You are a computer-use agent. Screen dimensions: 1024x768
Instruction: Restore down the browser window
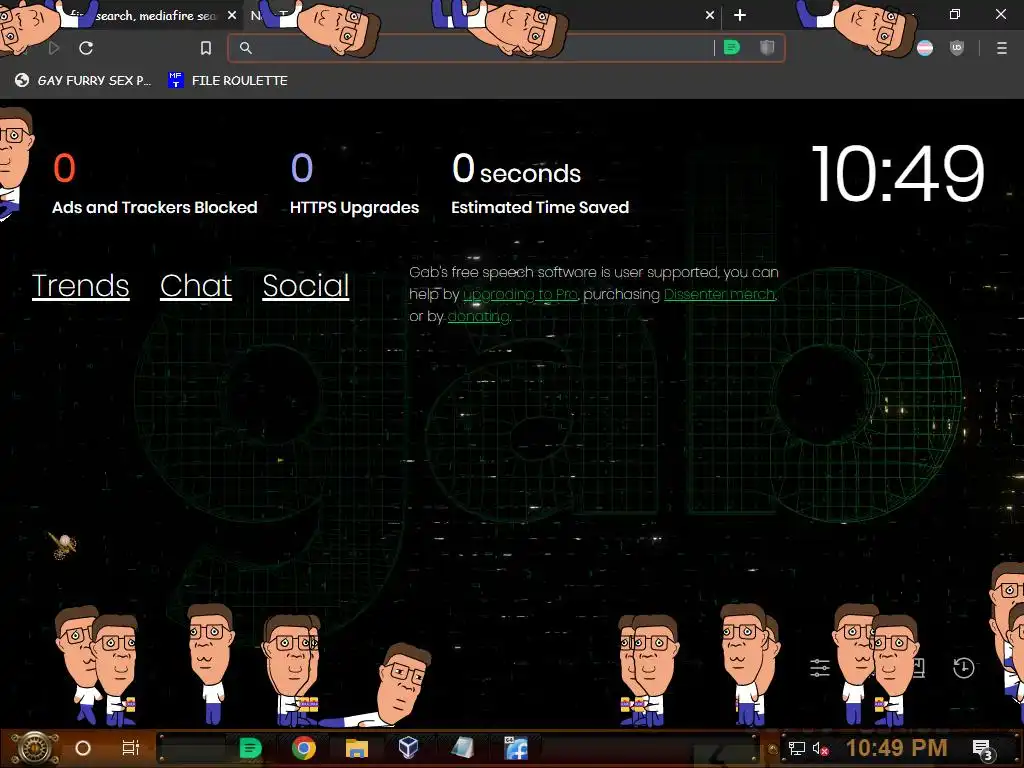955,14
